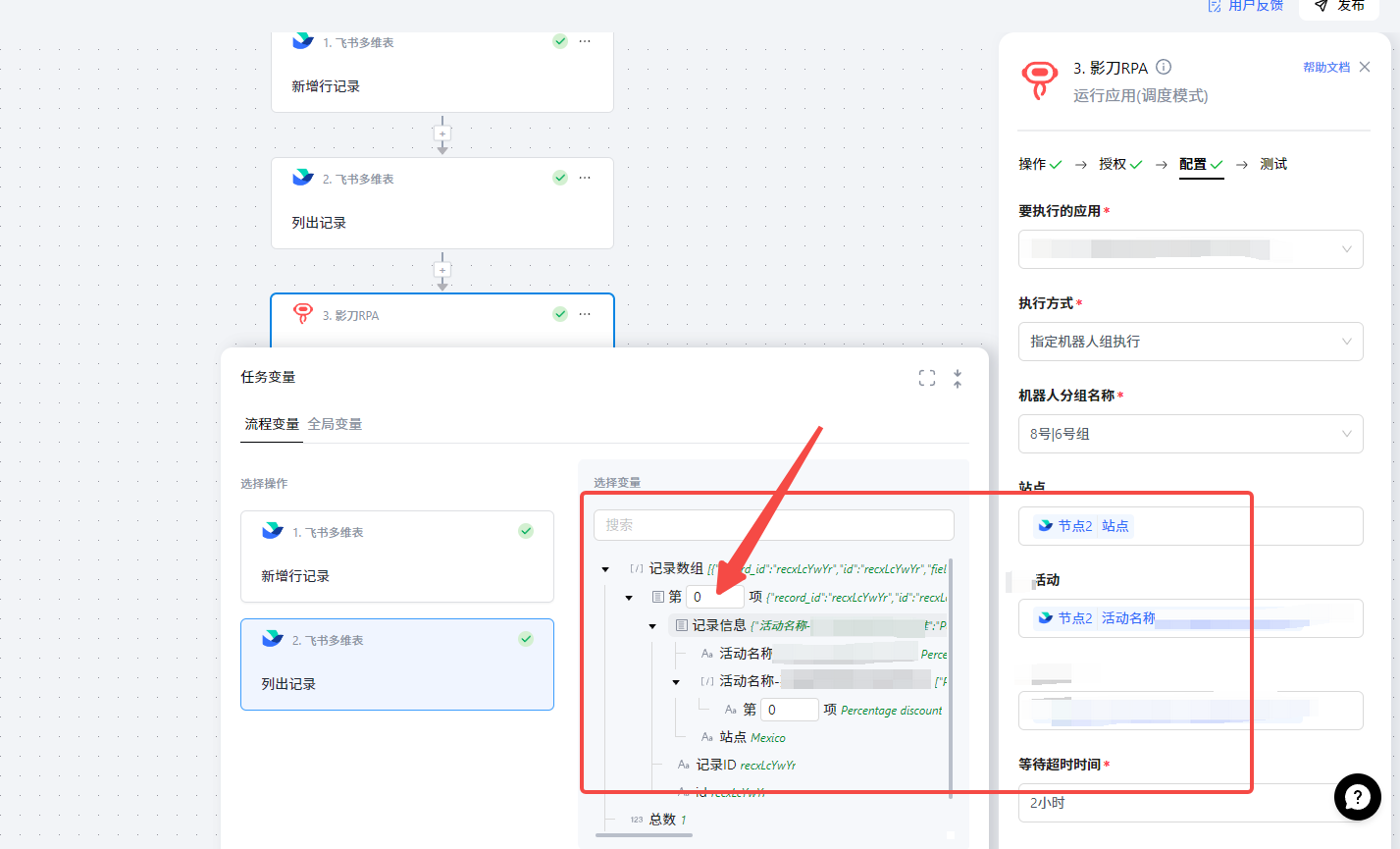The image size is (1400, 849).
Task: Click the info icon beside 3. 影刀RPA title
Action: (x=1164, y=67)
